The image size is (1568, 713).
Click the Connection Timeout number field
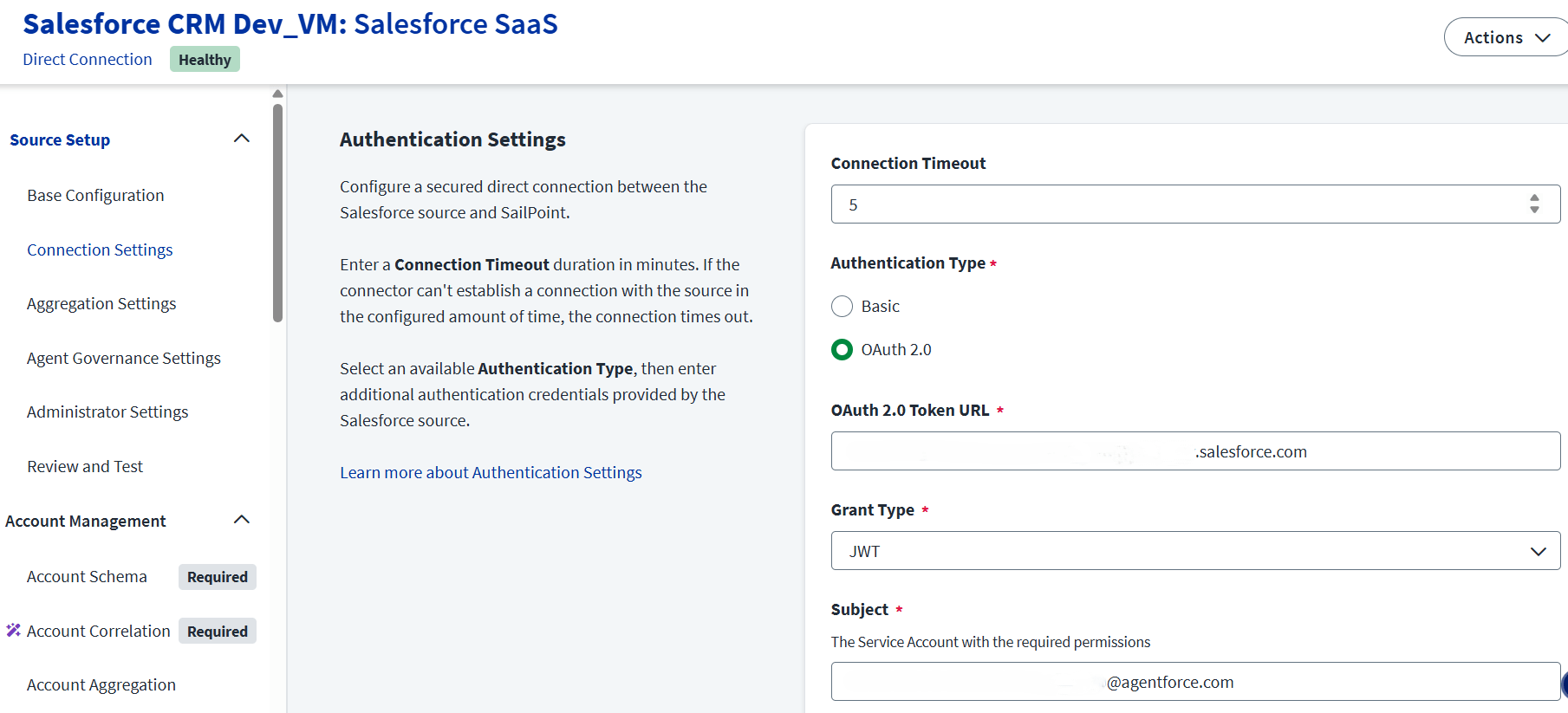(1195, 204)
